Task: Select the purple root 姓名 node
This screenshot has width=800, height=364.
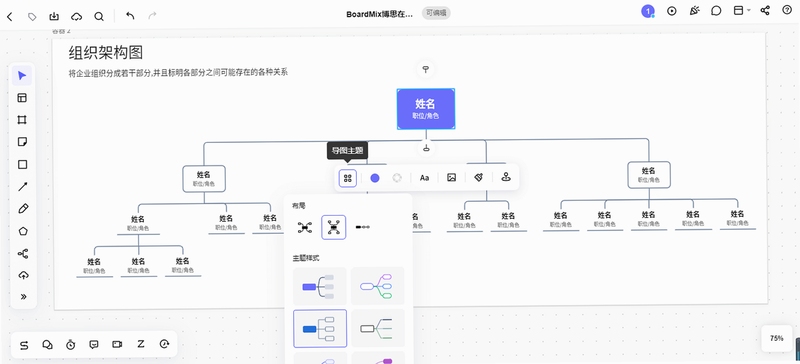Action: 426,109
